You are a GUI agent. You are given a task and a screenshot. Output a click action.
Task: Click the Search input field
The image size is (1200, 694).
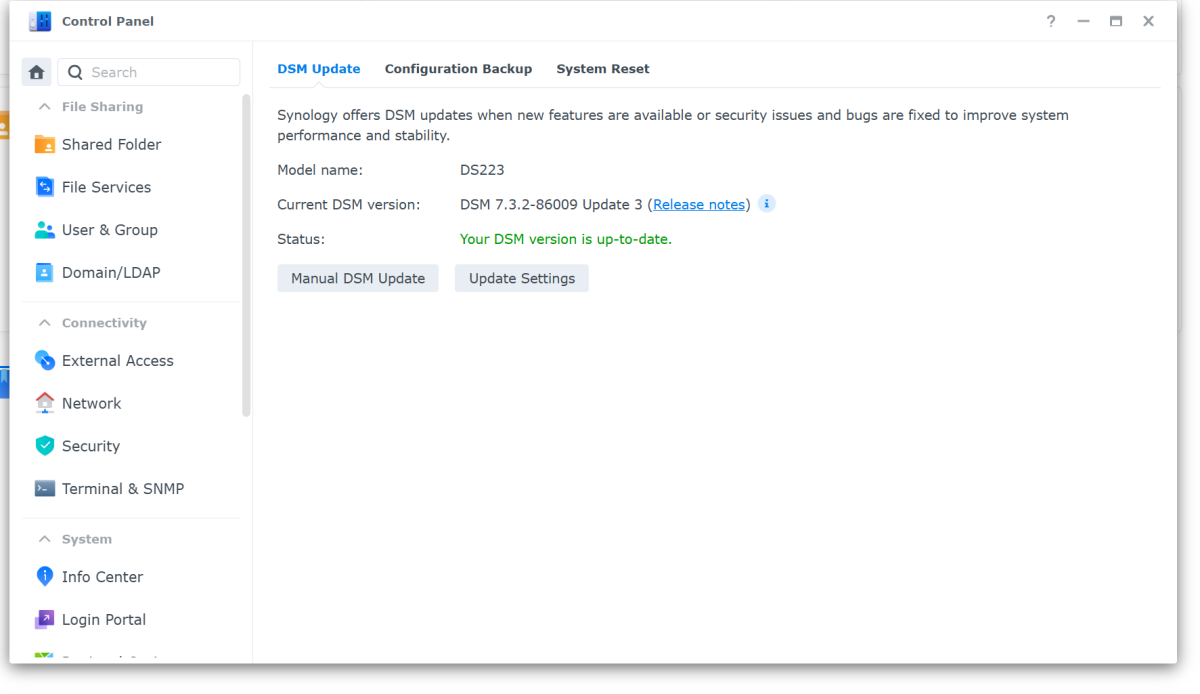click(x=149, y=72)
